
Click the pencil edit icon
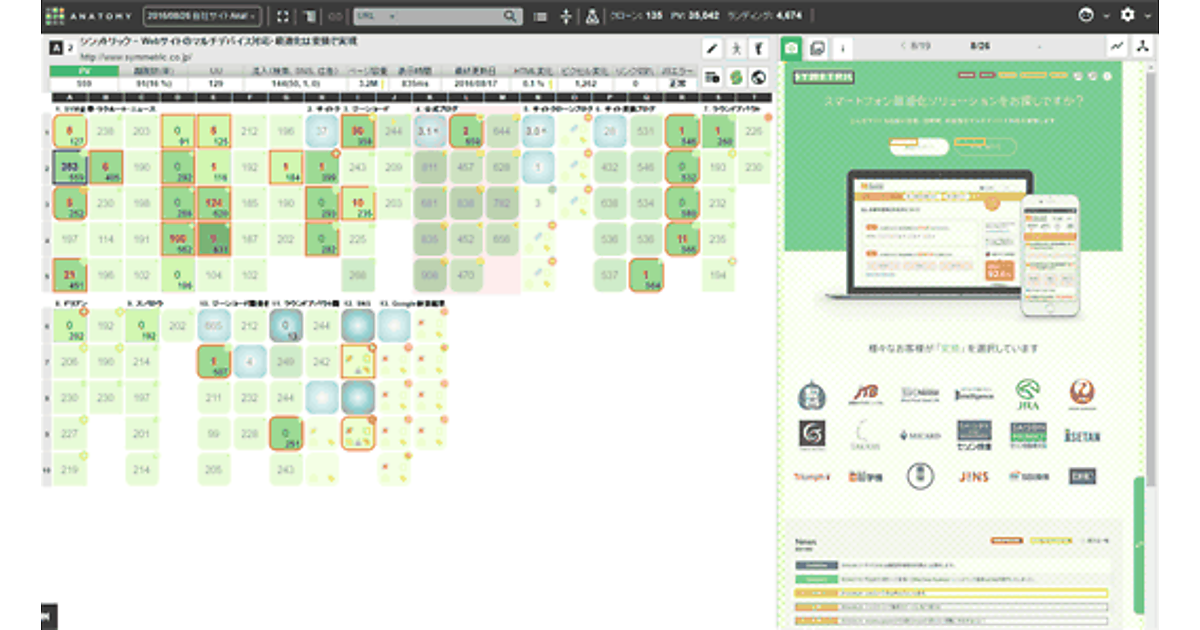[x=712, y=47]
